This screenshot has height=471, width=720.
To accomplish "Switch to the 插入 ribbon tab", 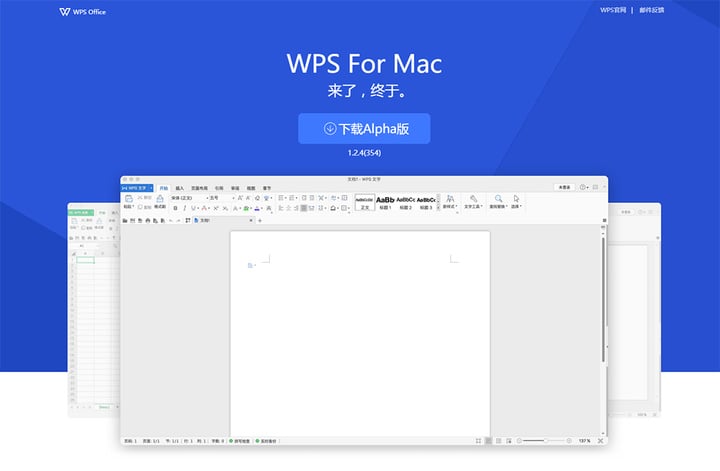I will click(x=180, y=188).
